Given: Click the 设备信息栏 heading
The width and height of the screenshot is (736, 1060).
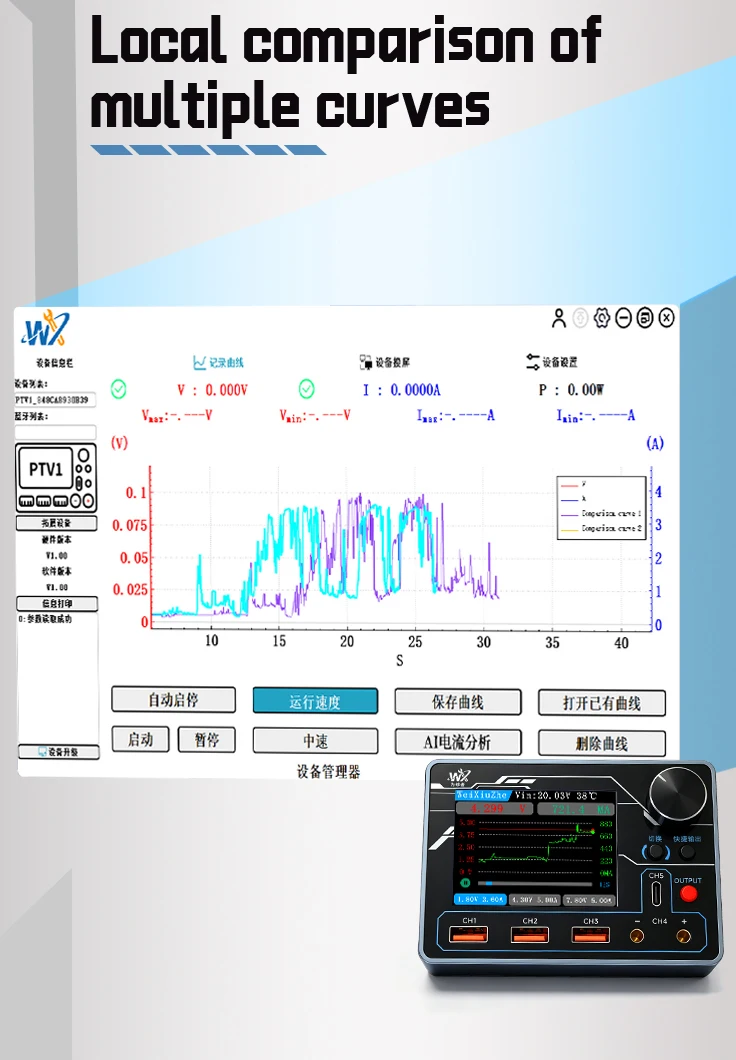Looking at the screenshot, I should click(x=55, y=363).
